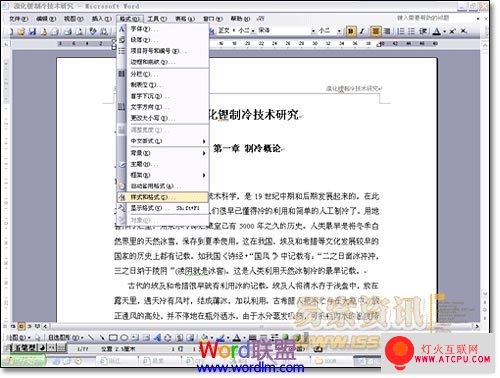The width and height of the screenshot is (500, 378).
Task: Select the Line drawing tool
Action: pos(91,338)
